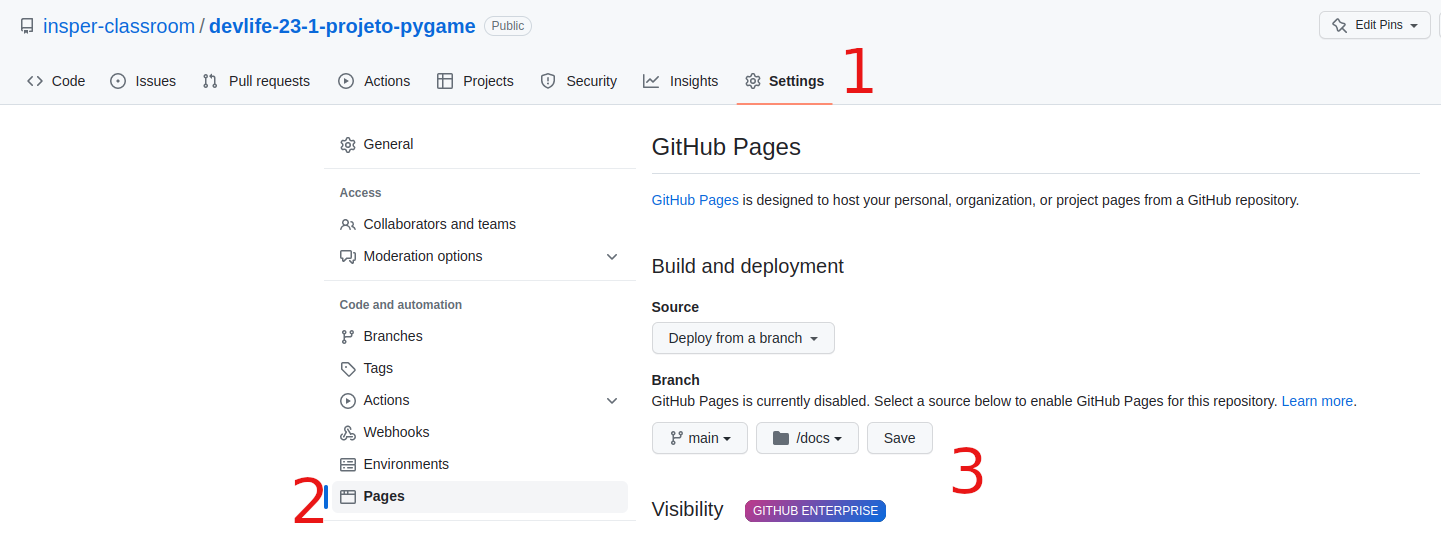This screenshot has height=537, width=1441.
Task: Open the Deploy from a branch dropdown
Action: pyautogui.click(x=743, y=338)
